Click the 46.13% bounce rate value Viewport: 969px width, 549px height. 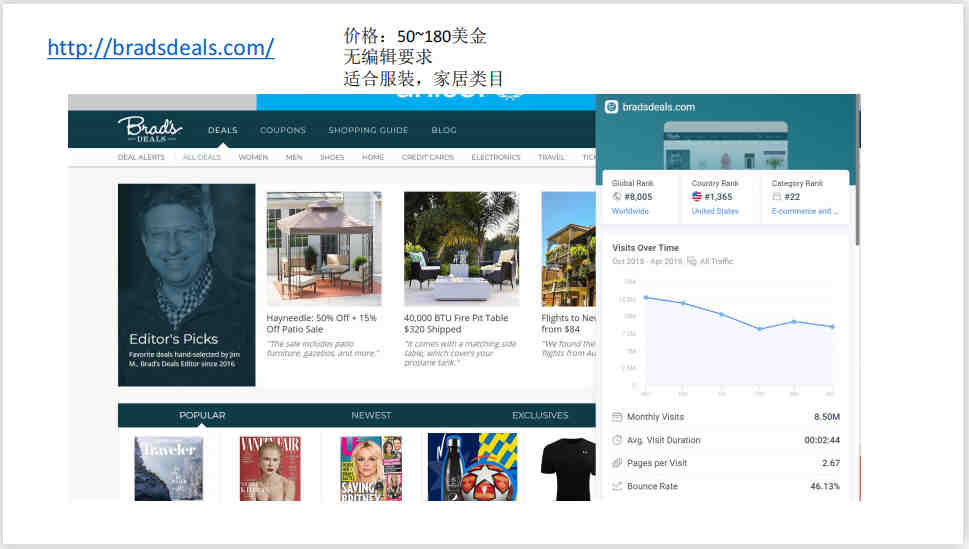825,487
